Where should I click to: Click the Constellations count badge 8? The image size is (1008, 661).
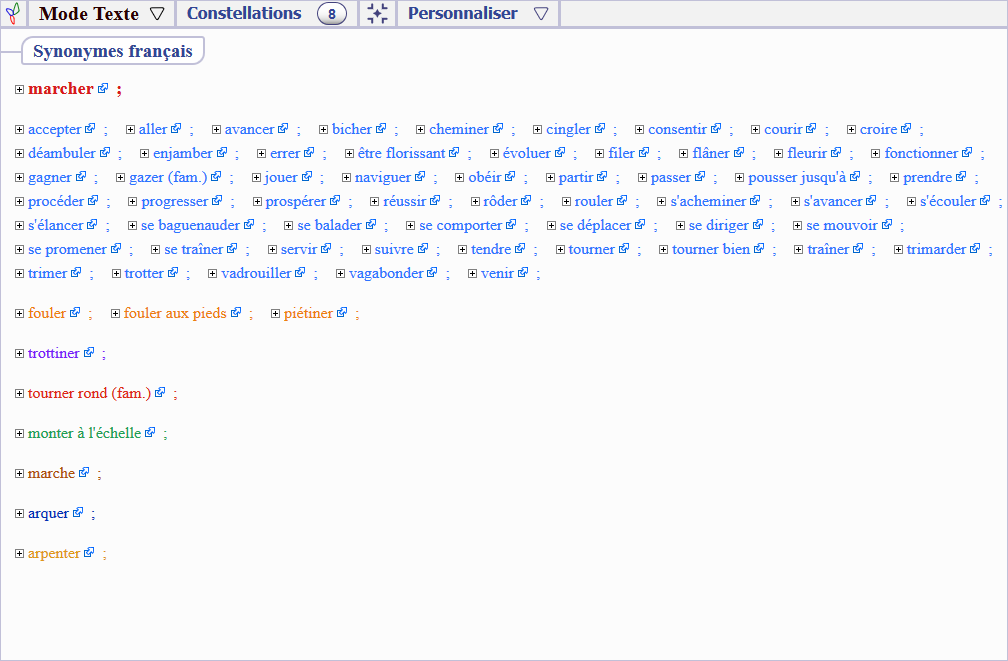click(332, 14)
